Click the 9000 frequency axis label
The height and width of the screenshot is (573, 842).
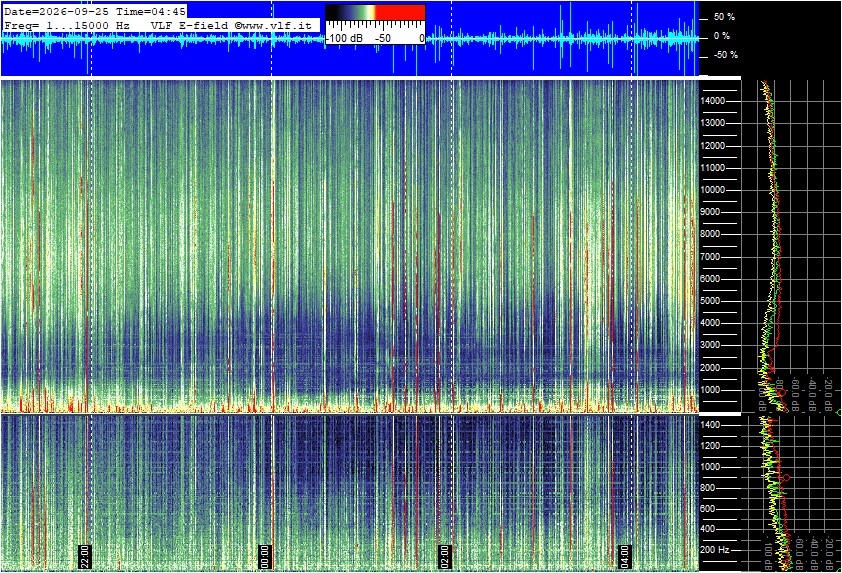pyautogui.click(x=710, y=212)
